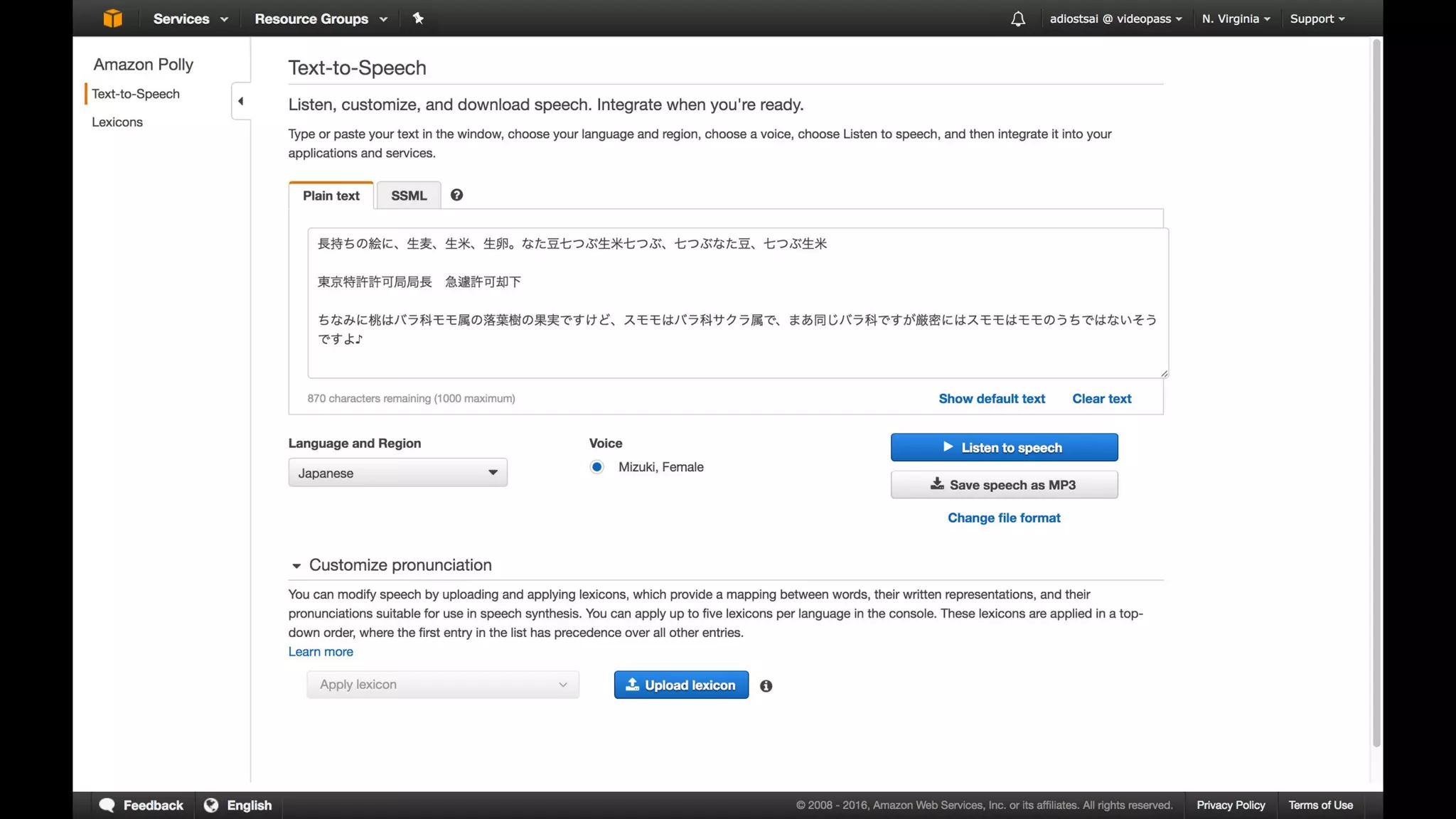The width and height of the screenshot is (1456, 819).
Task: Click the page vertical scrollbar
Action: (1376, 391)
